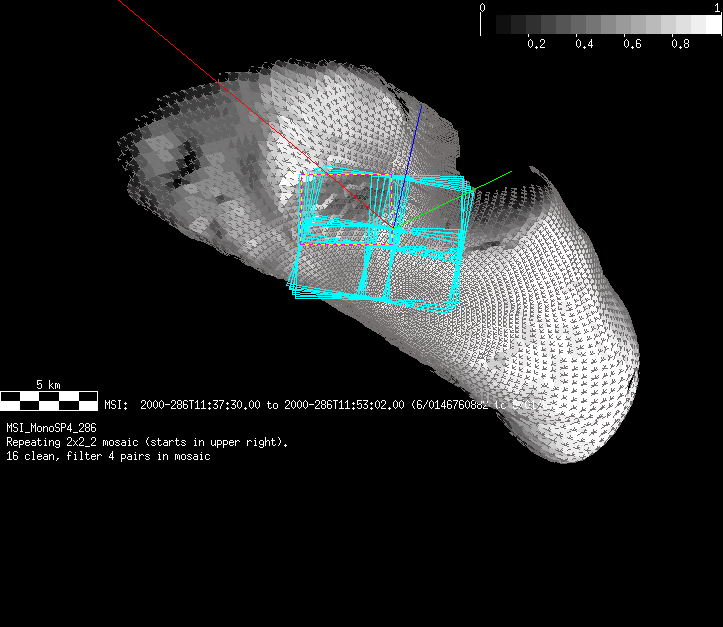
Task: Click the '16 clean, filter 4 pairs' line
Action: [x=108, y=456]
